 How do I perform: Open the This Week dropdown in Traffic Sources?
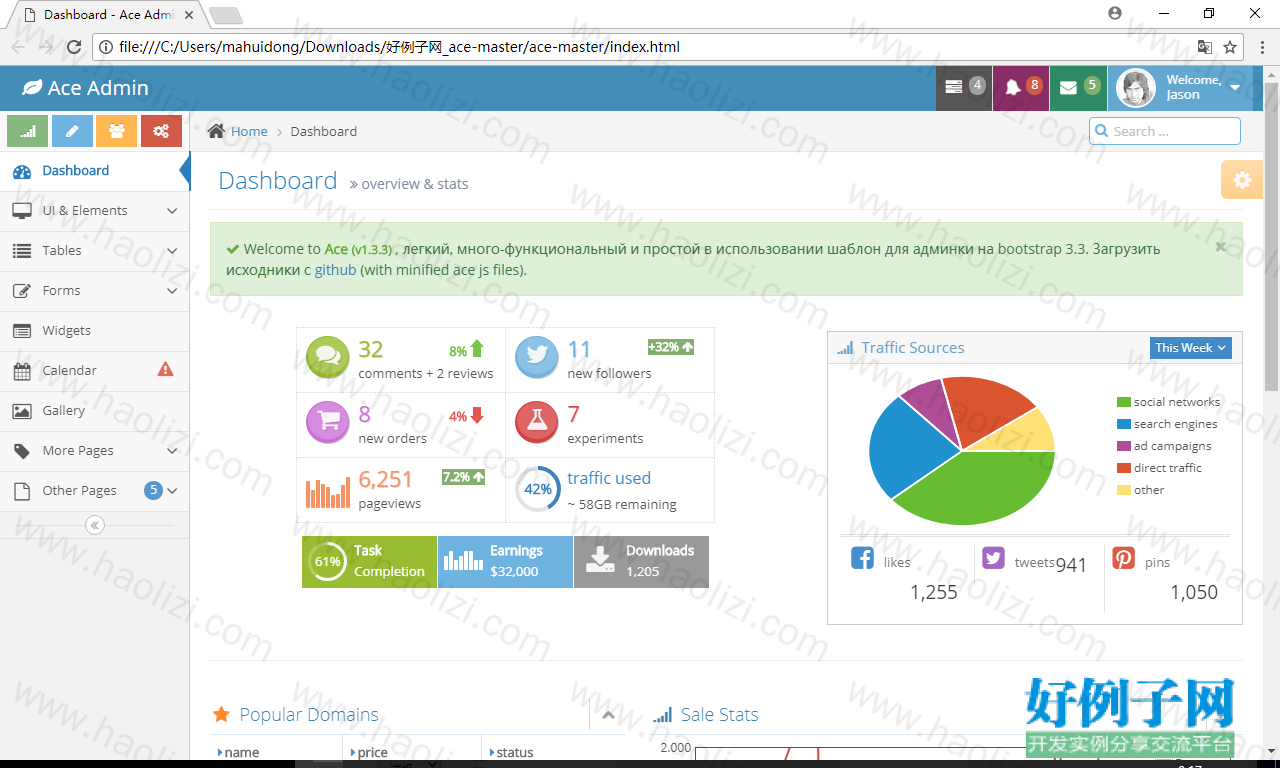pyautogui.click(x=1190, y=348)
